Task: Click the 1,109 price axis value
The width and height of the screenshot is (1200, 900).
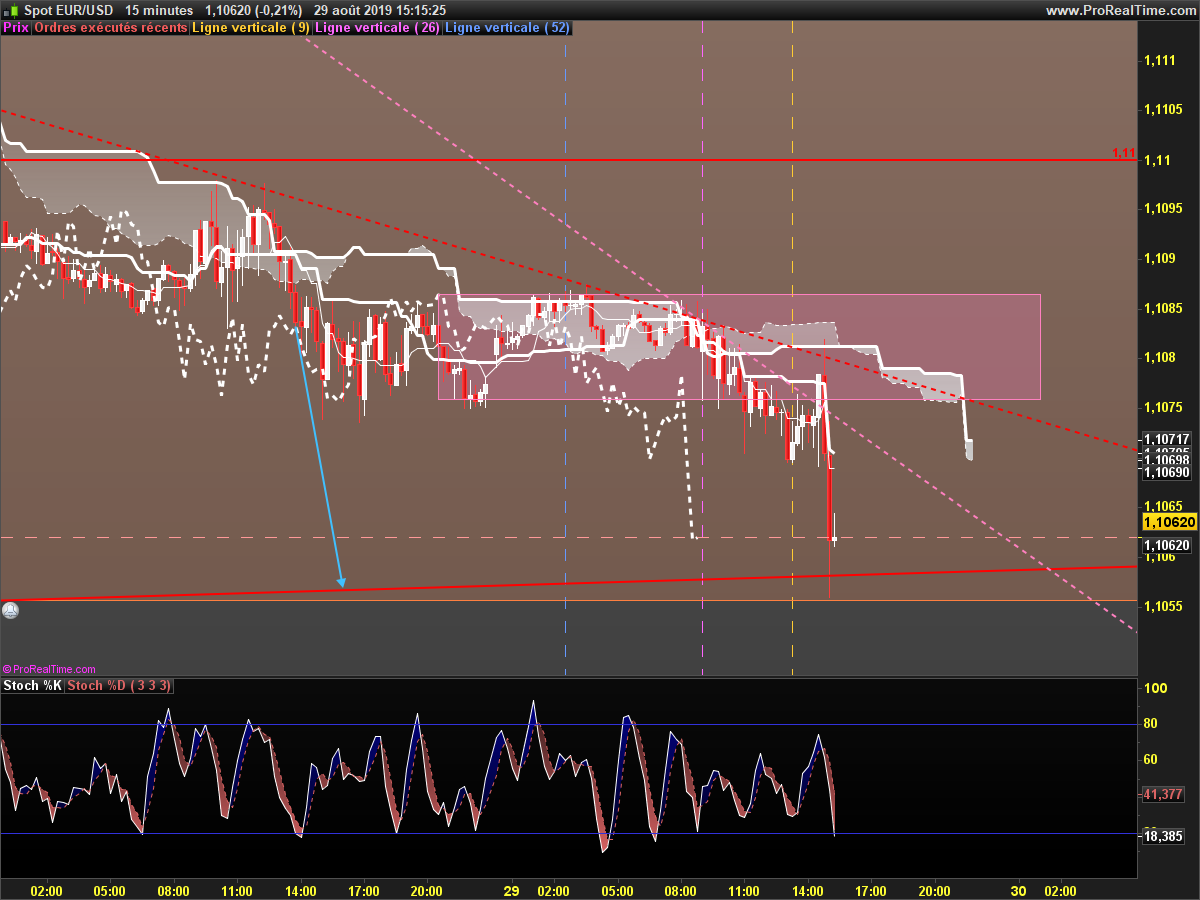Action: click(1160, 259)
